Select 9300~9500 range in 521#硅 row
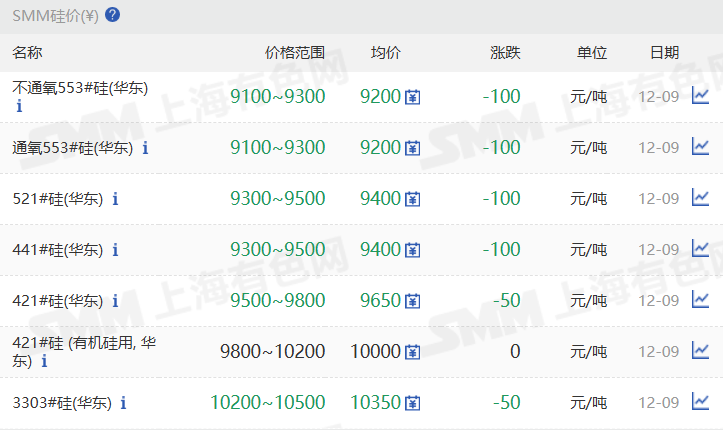Image resolution: width=723 pixels, height=430 pixels. click(278, 199)
